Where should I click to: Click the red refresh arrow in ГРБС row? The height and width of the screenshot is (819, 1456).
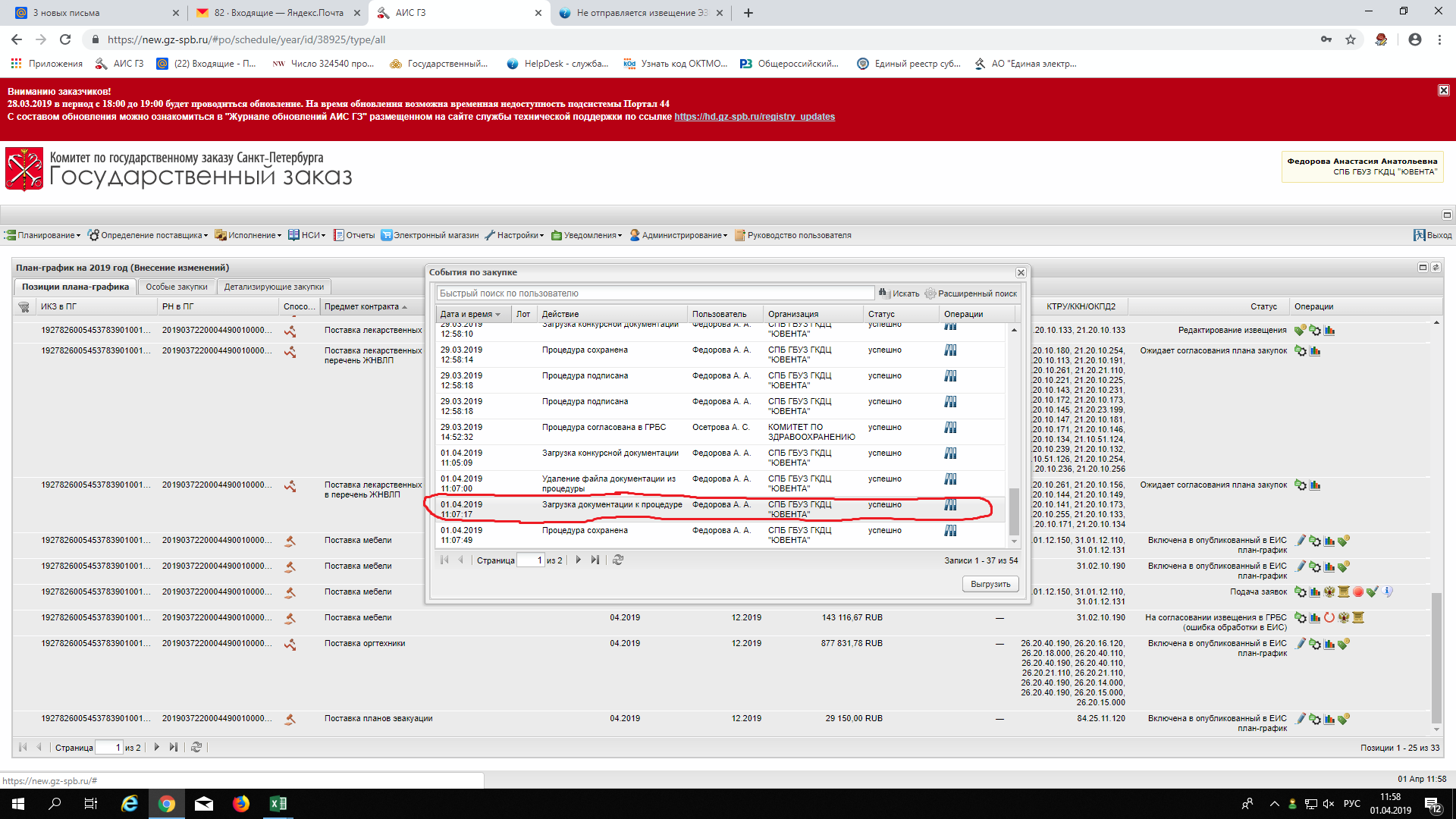coord(1329,618)
